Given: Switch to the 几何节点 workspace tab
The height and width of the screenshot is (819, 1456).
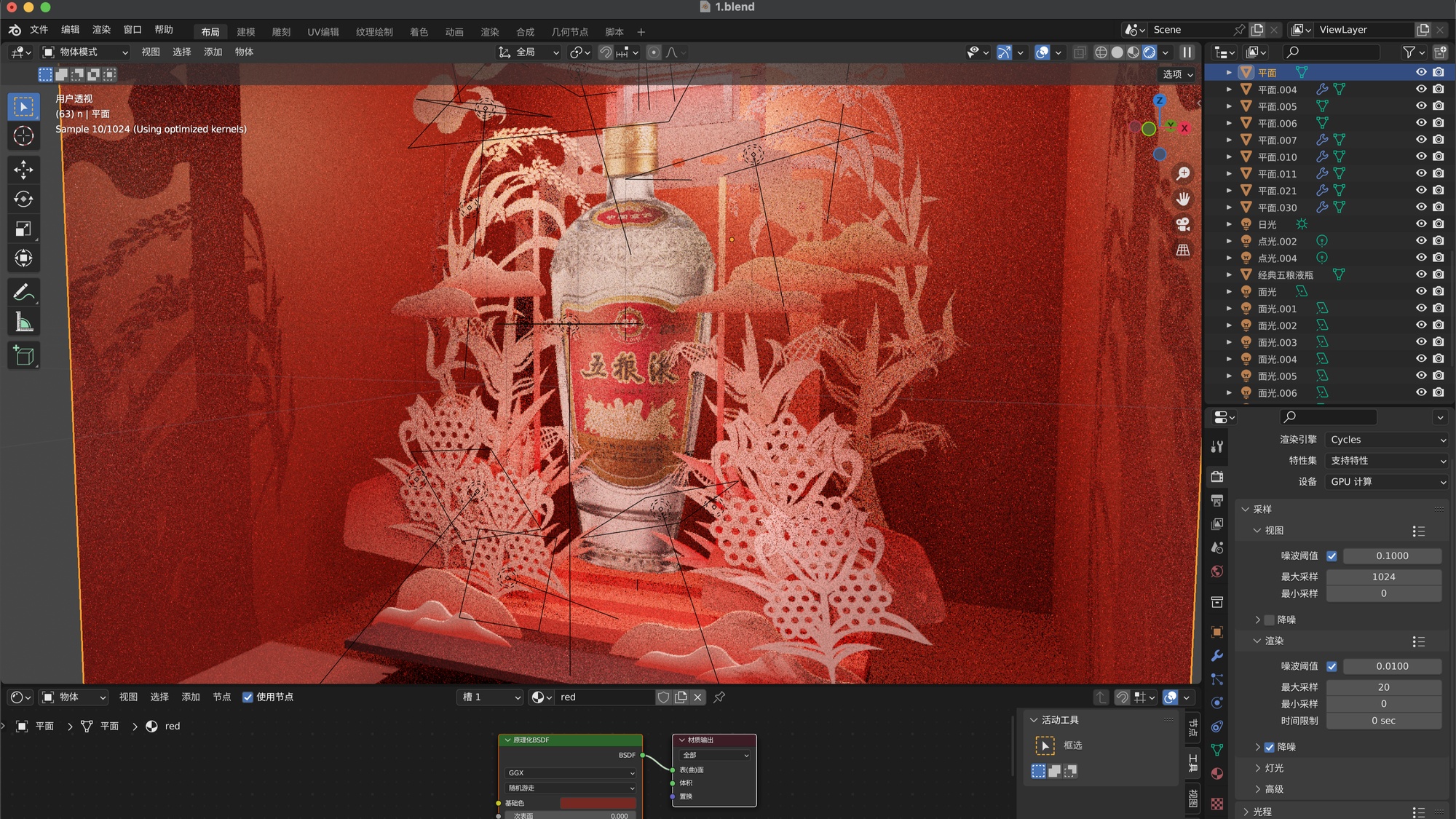Looking at the screenshot, I should (x=570, y=32).
